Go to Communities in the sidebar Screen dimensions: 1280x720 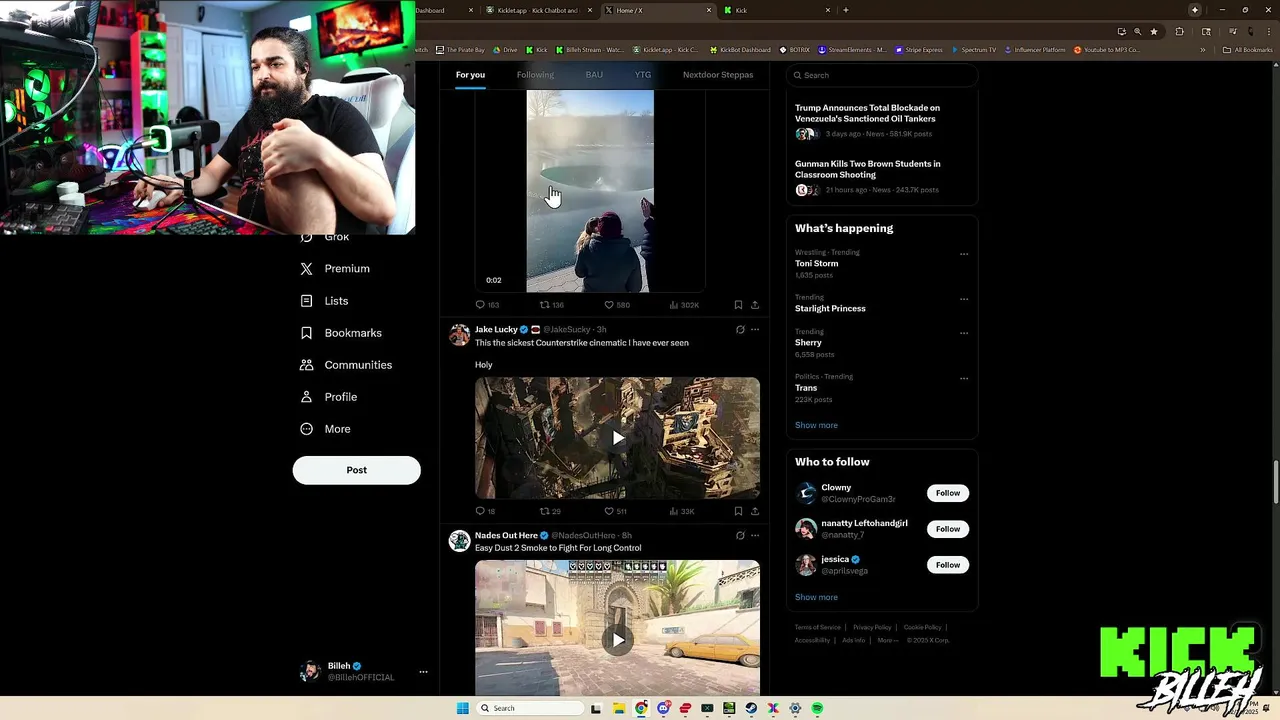click(346, 364)
